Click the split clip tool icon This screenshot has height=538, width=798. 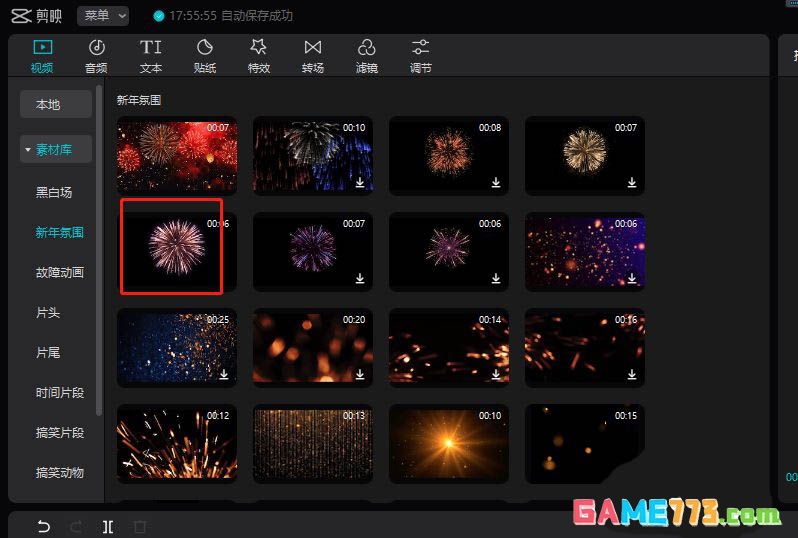pyautogui.click(x=107, y=527)
